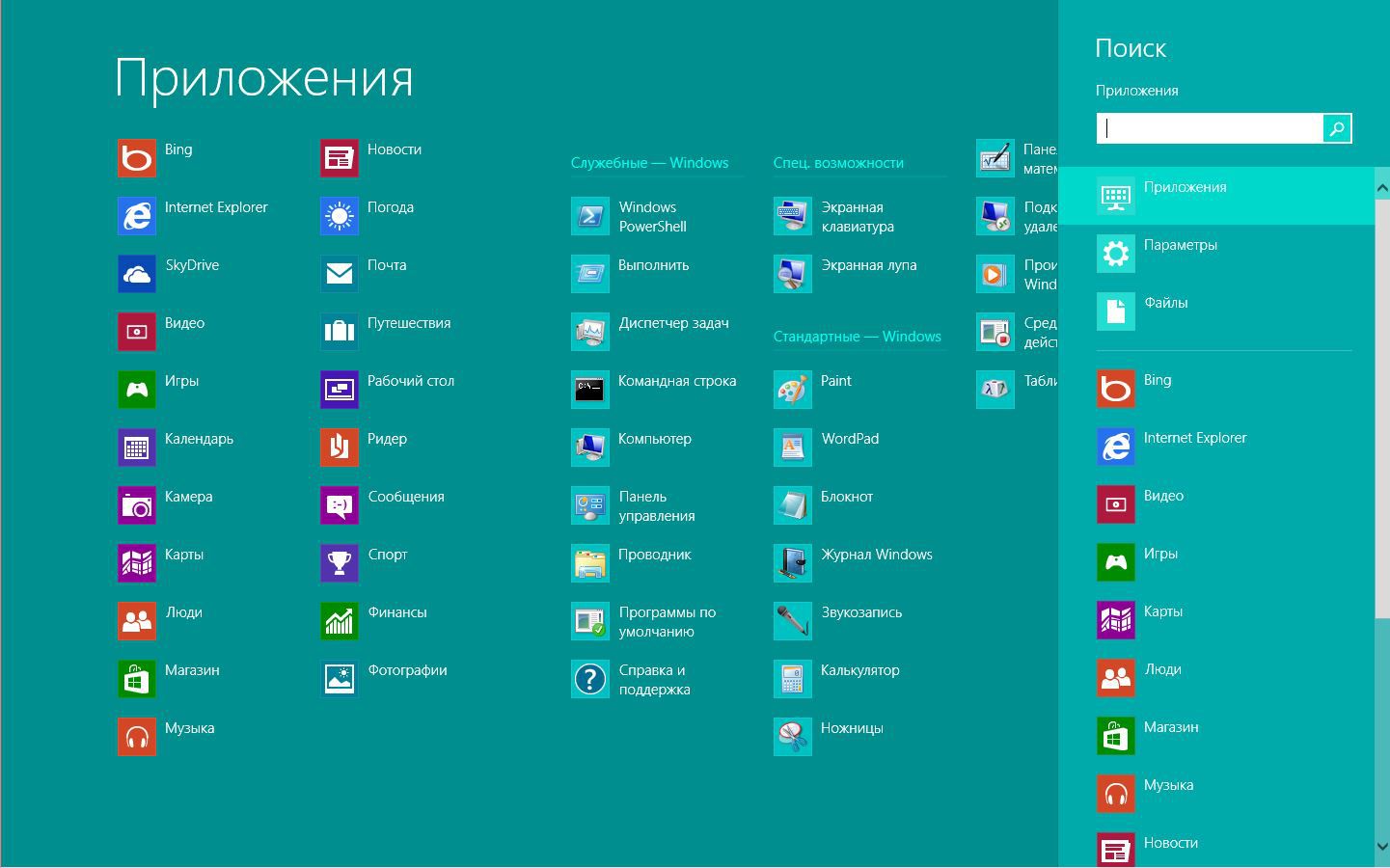Screen dimensions: 1390x868
Task: Open Экранная лупа magnifier
Action: click(845, 274)
